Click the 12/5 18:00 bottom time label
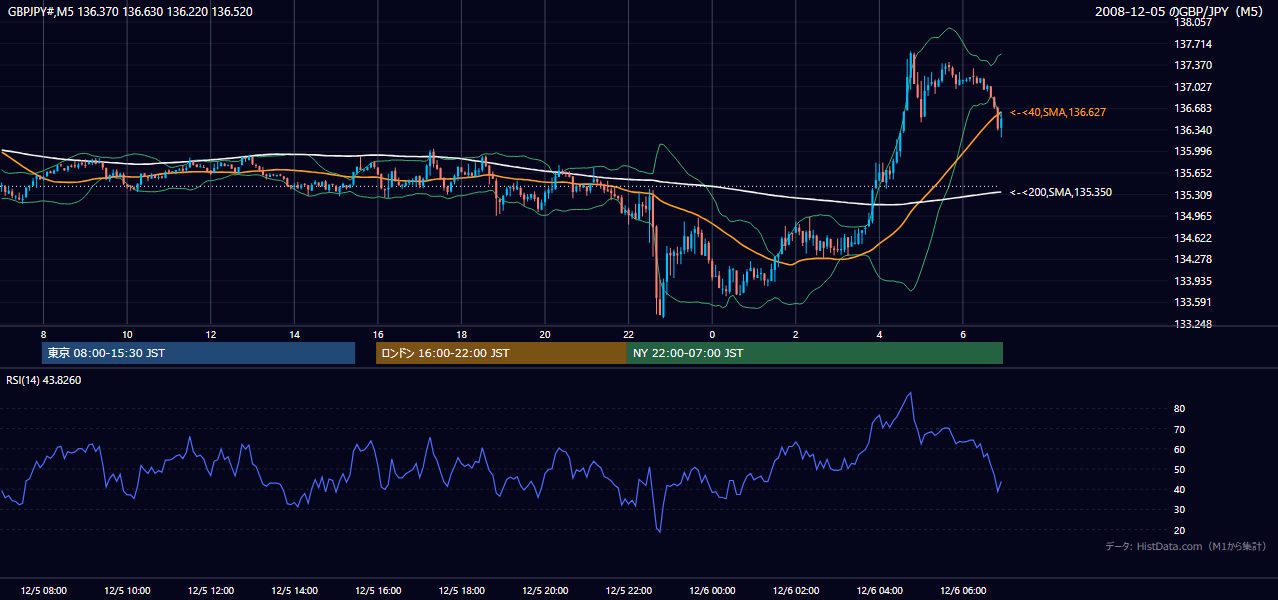This screenshot has height=600, width=1278. (x=461, y=591)
